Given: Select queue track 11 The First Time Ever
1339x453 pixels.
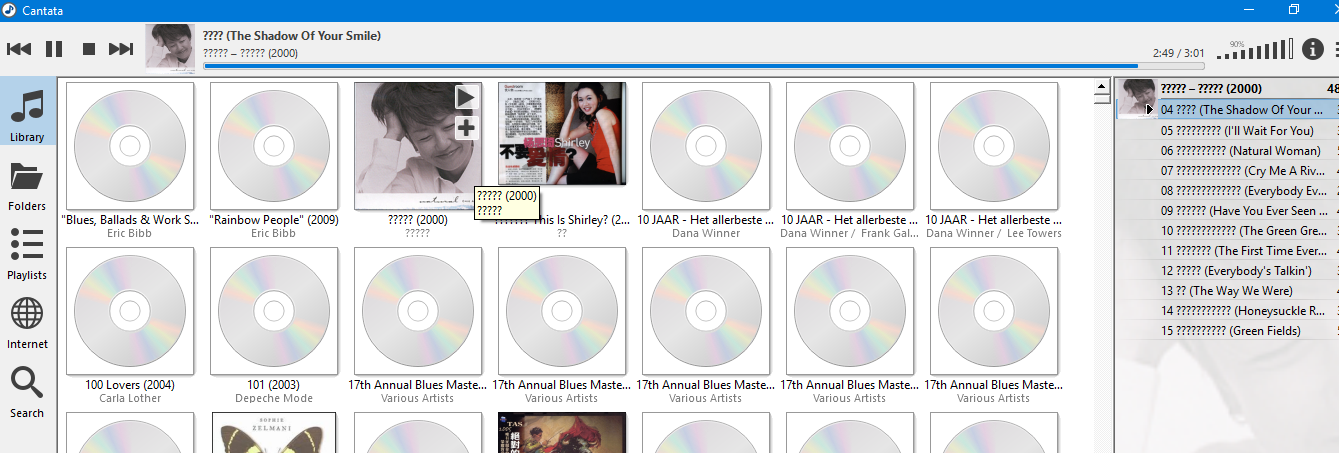Looking at the screenshot, I should tap(1228, 250).
